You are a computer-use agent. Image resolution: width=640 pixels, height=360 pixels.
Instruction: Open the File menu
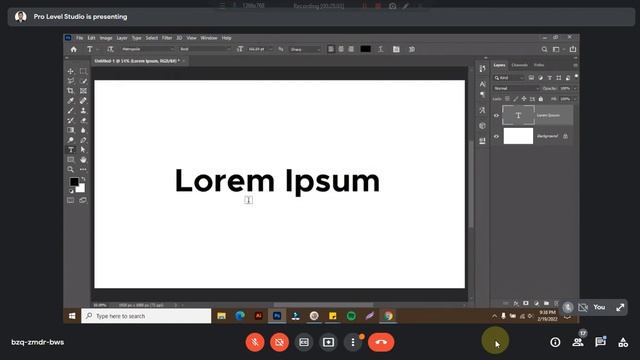[x=80, y=38]
